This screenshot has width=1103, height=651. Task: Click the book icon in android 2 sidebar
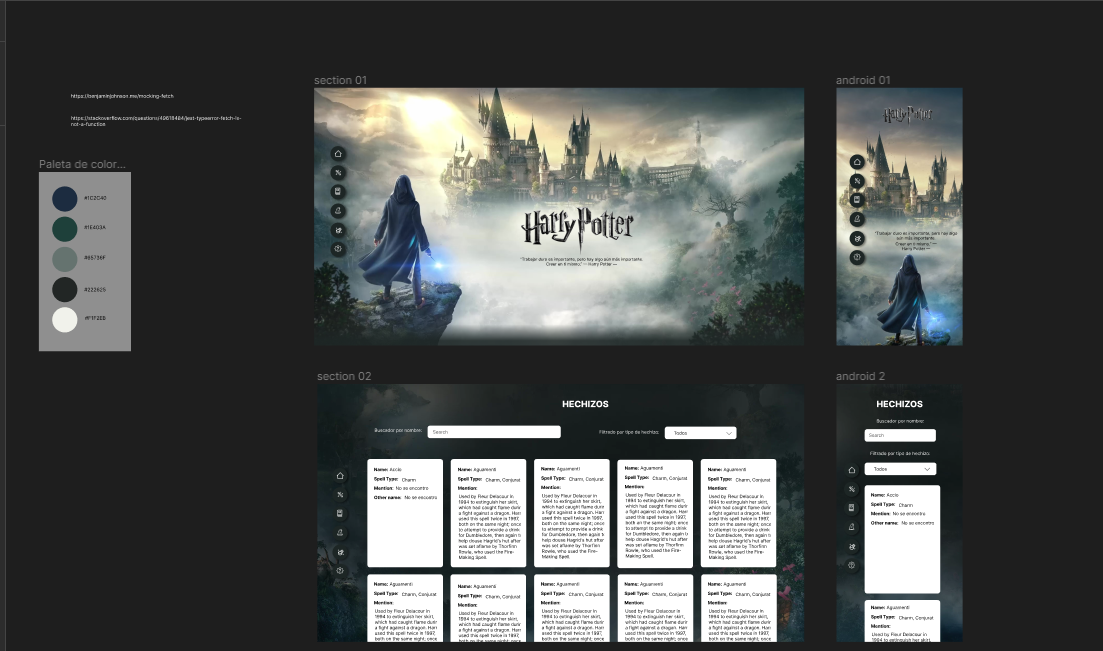[852, 507]
